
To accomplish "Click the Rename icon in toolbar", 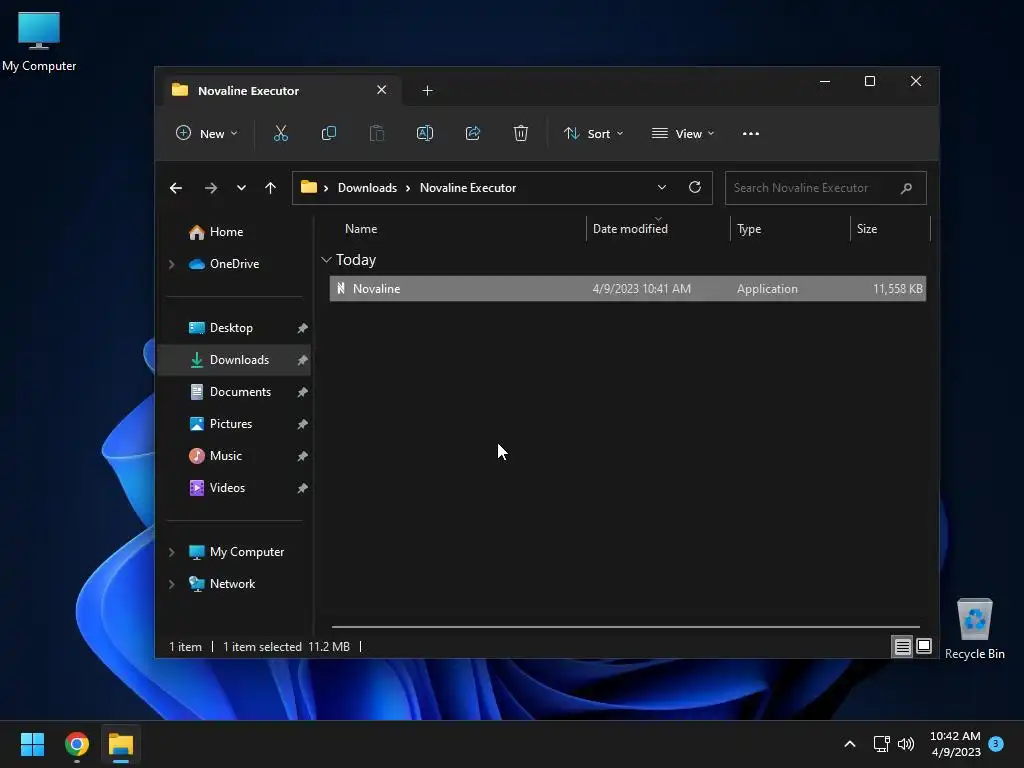I will click(x=424, y=133).
